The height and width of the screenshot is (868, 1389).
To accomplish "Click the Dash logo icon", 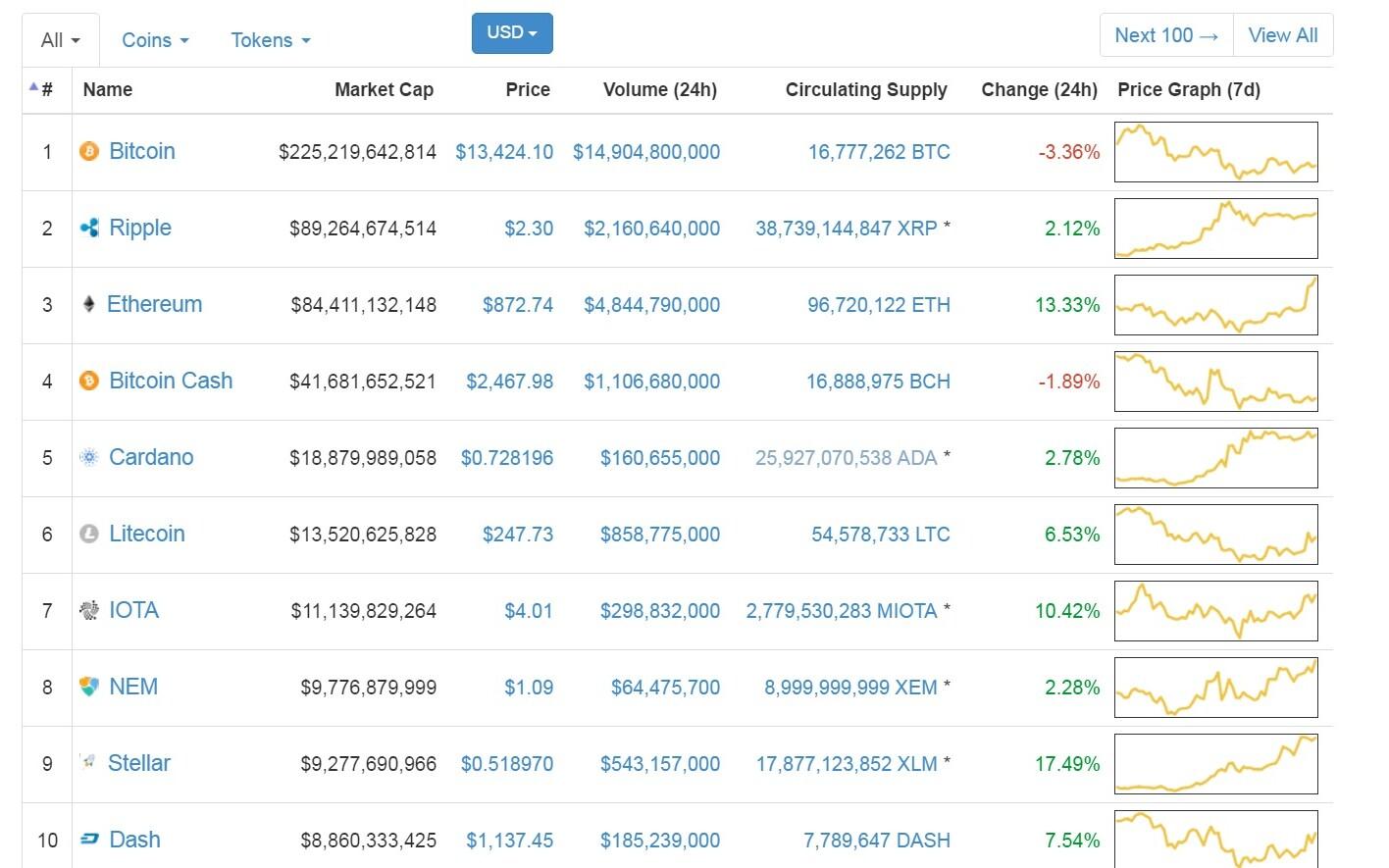I will [x=89, y=840].
